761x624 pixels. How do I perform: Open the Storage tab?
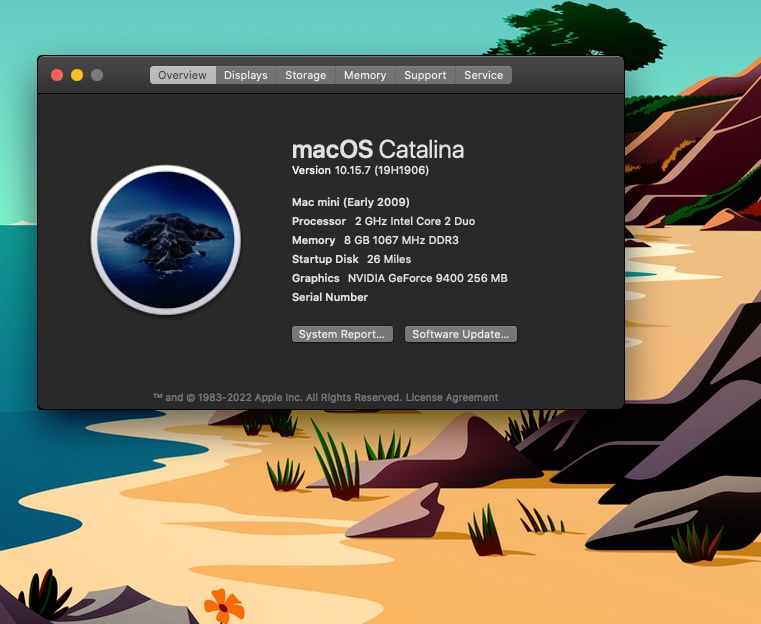305,75
